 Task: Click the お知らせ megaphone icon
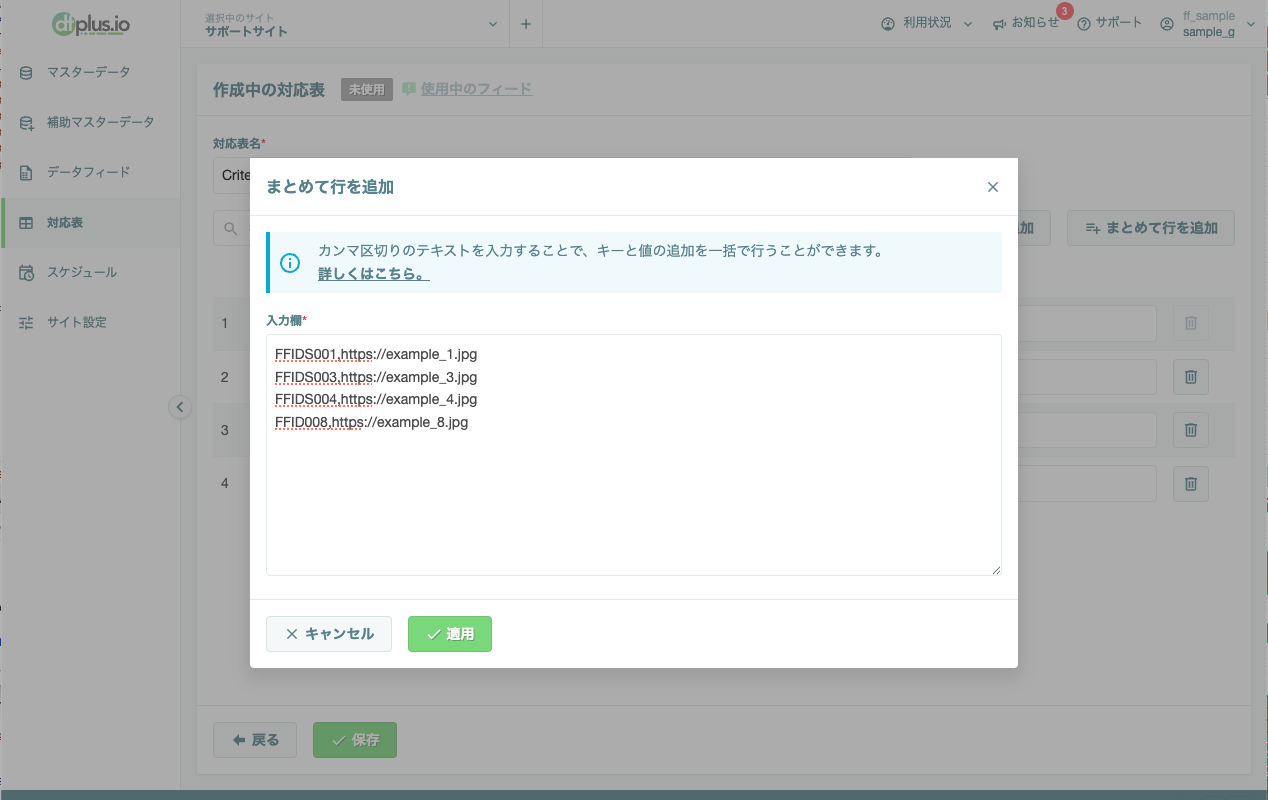999,24
